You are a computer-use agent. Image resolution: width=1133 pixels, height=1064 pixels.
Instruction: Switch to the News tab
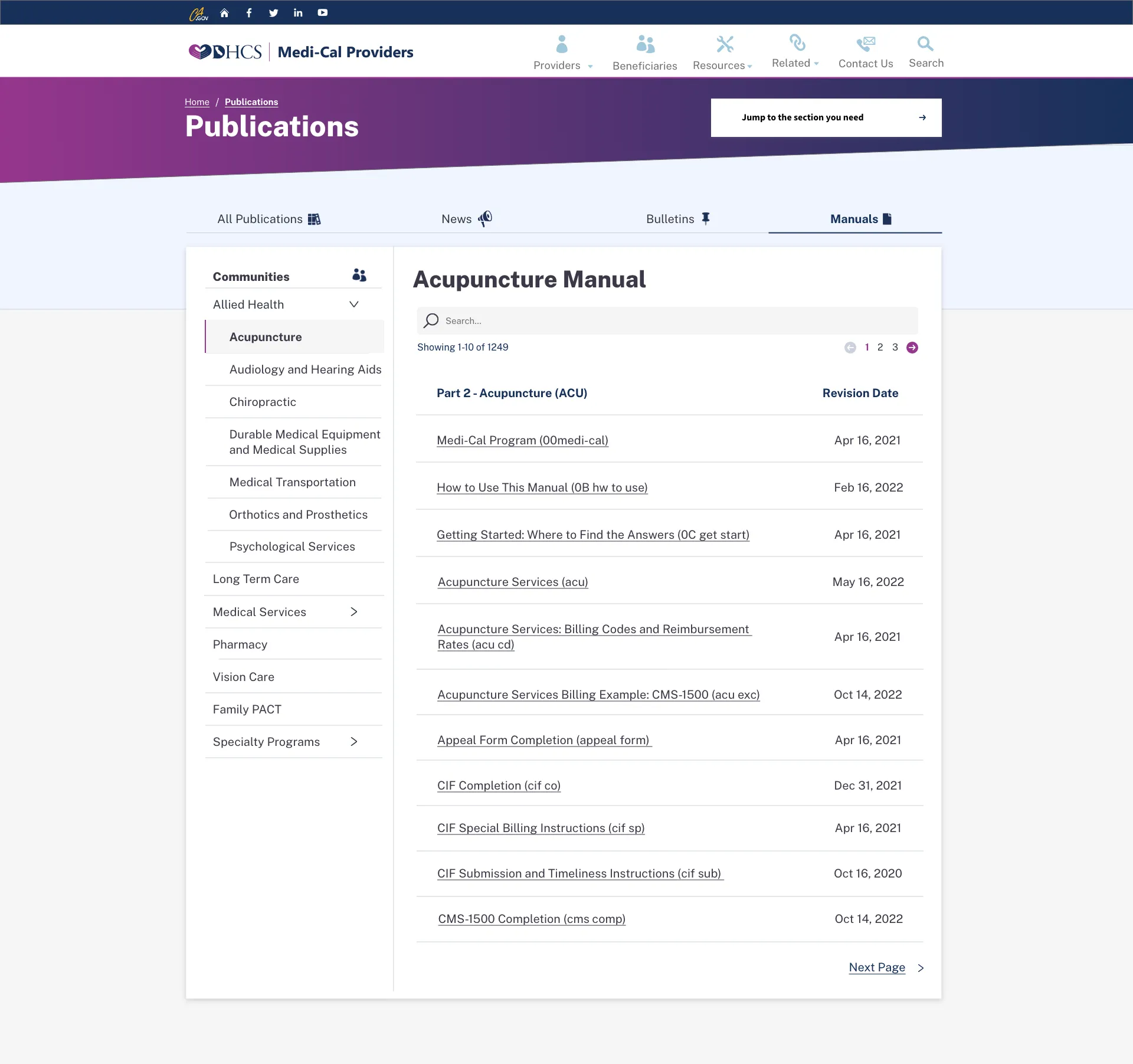(466, 219)
